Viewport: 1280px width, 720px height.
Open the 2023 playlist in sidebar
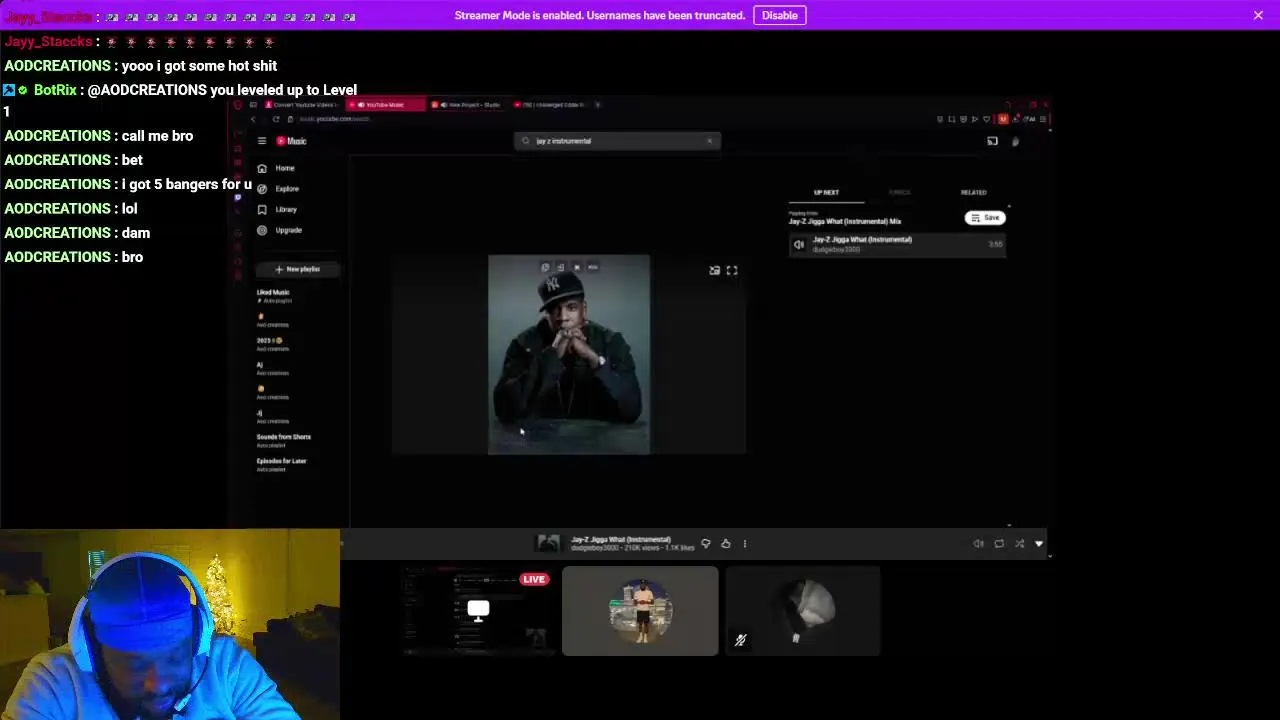(272, 344)
